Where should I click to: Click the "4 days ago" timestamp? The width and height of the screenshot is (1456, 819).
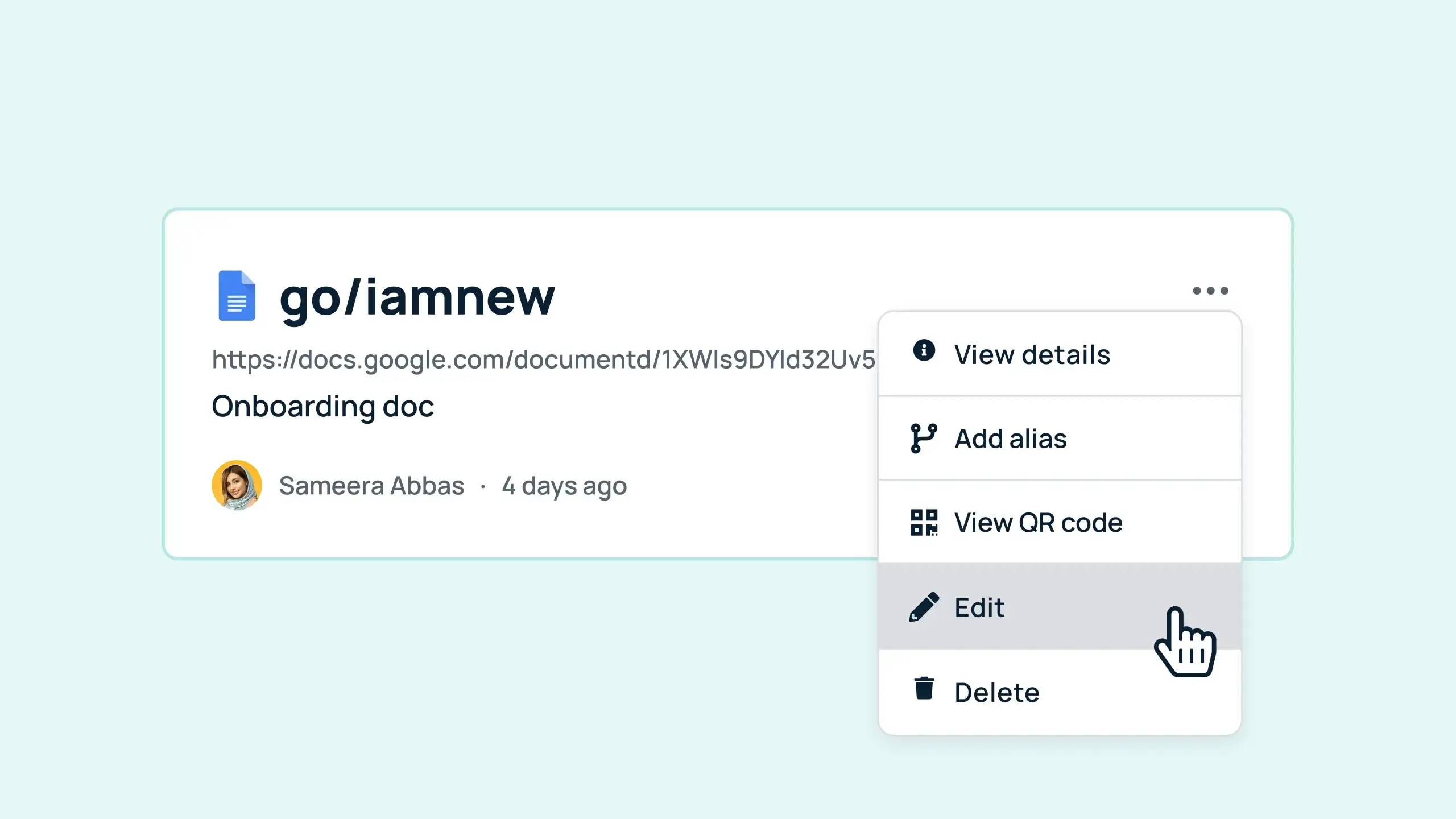coord(564,486)
